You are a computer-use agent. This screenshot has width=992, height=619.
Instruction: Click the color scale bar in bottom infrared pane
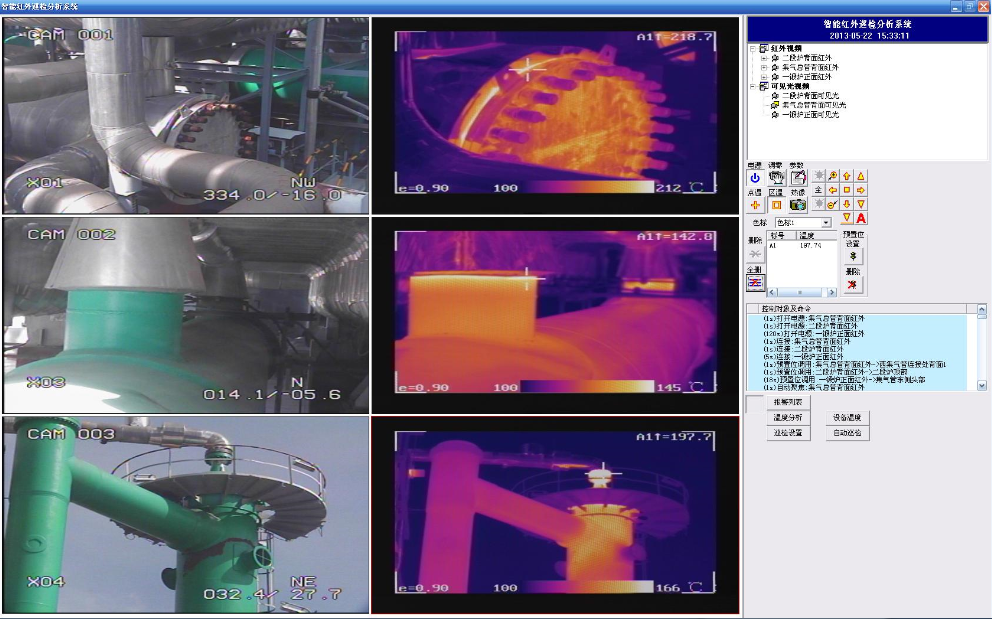pyautogui.click(x=588, y=587)
